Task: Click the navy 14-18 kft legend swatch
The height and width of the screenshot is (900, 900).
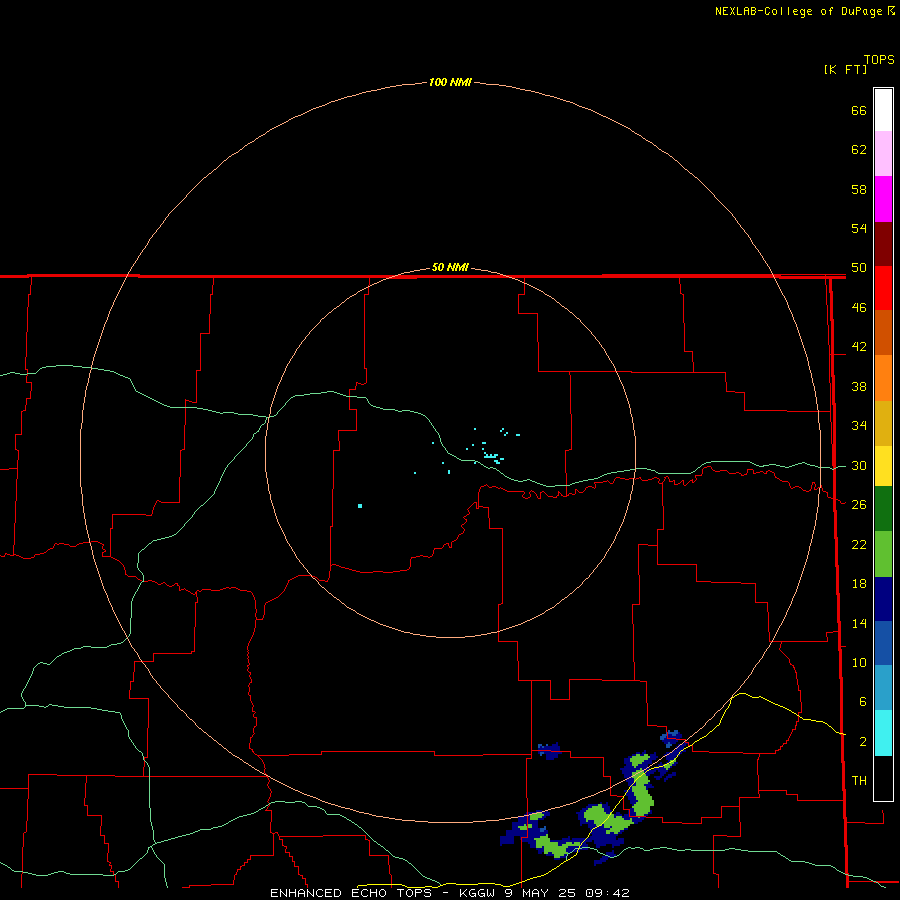Action: click(x=883, y=599)
